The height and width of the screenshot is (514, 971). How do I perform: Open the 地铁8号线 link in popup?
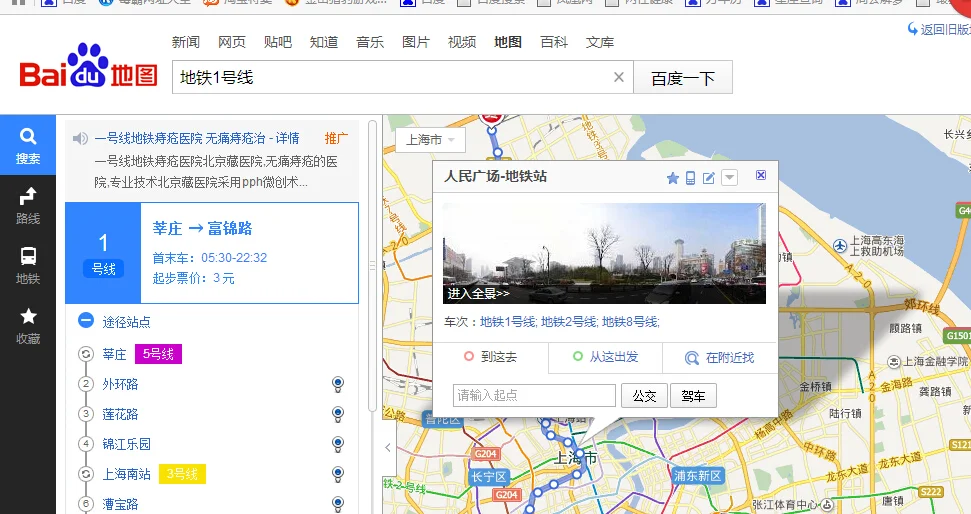630,322
